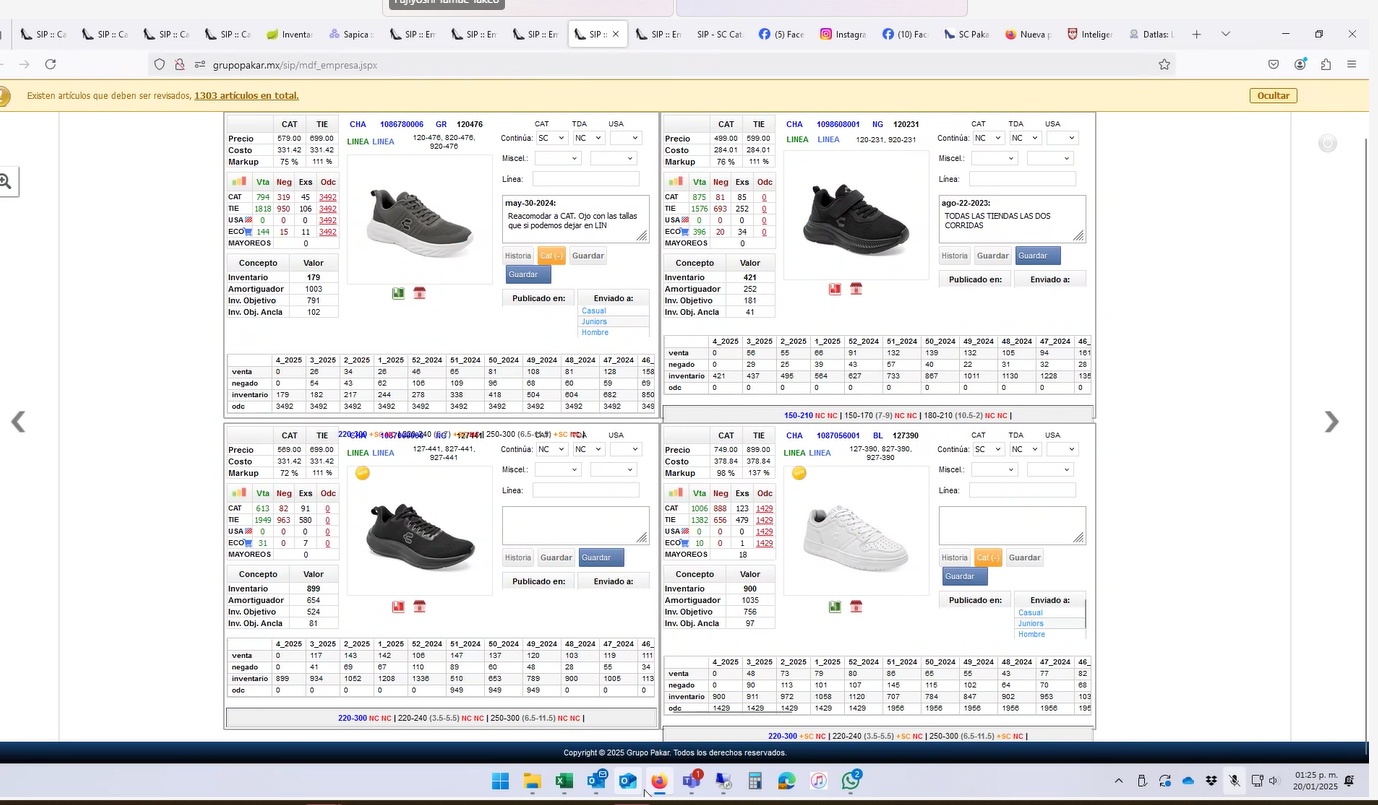Screen dimensions: 1378x805
Task: Open first Miscel. dropdown for product 127390
Action: (x=994, y=470)
